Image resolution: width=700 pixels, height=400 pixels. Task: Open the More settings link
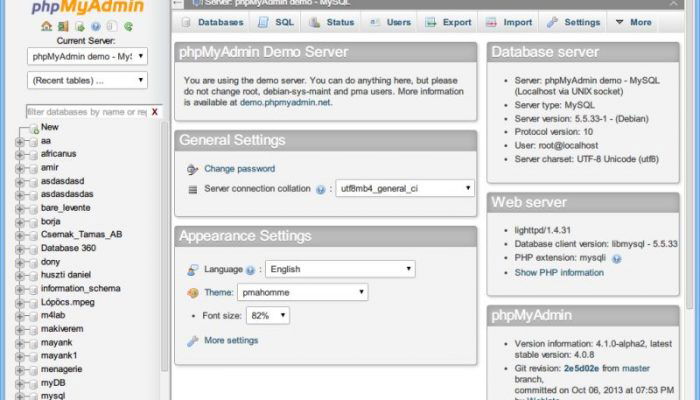click(x=231, y=340)
